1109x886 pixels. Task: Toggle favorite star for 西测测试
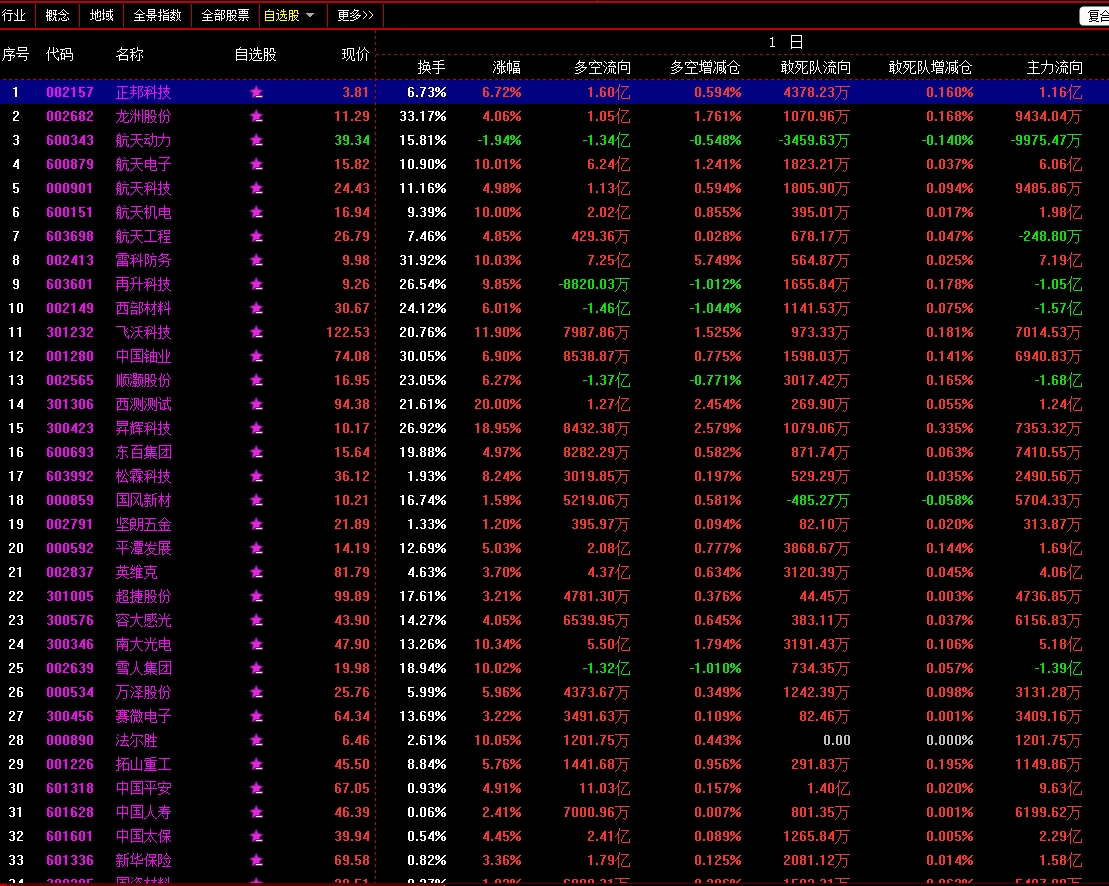[256, 405]
